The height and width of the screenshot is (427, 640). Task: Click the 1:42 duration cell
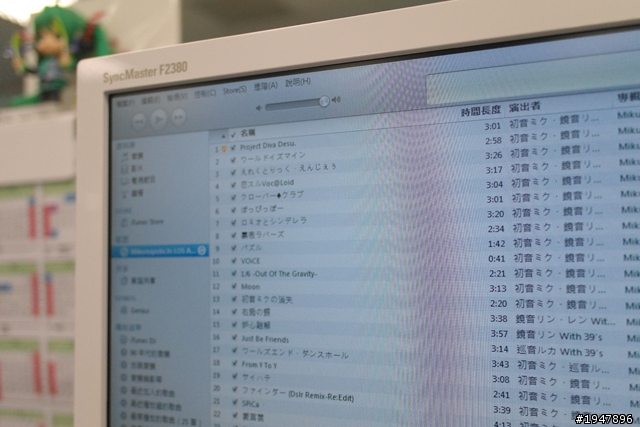tap(496, 244)
